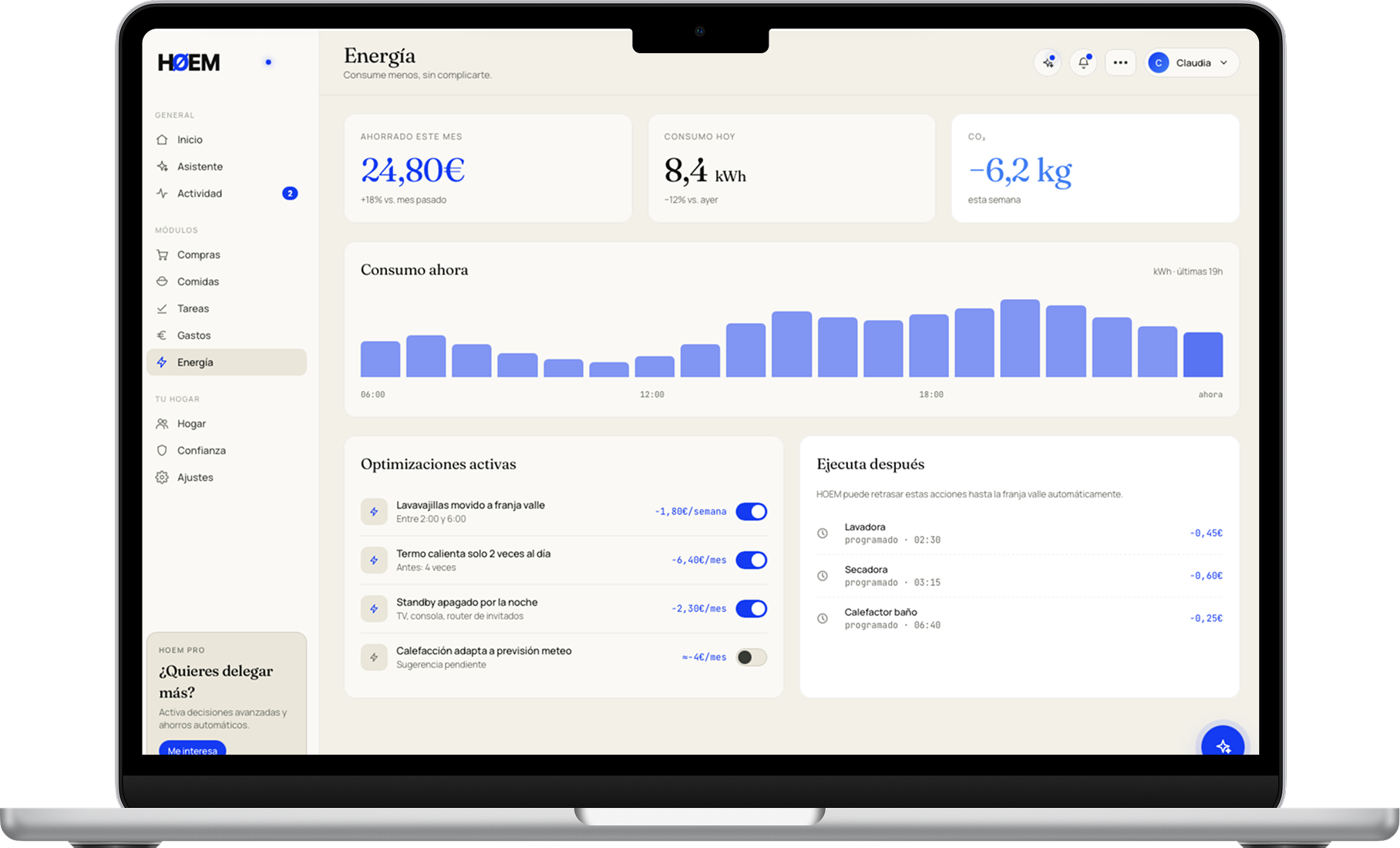Click the tallest bar in Consumo ahora chart
This screenshot has width=1400, height=848.
pos(1020,338)
